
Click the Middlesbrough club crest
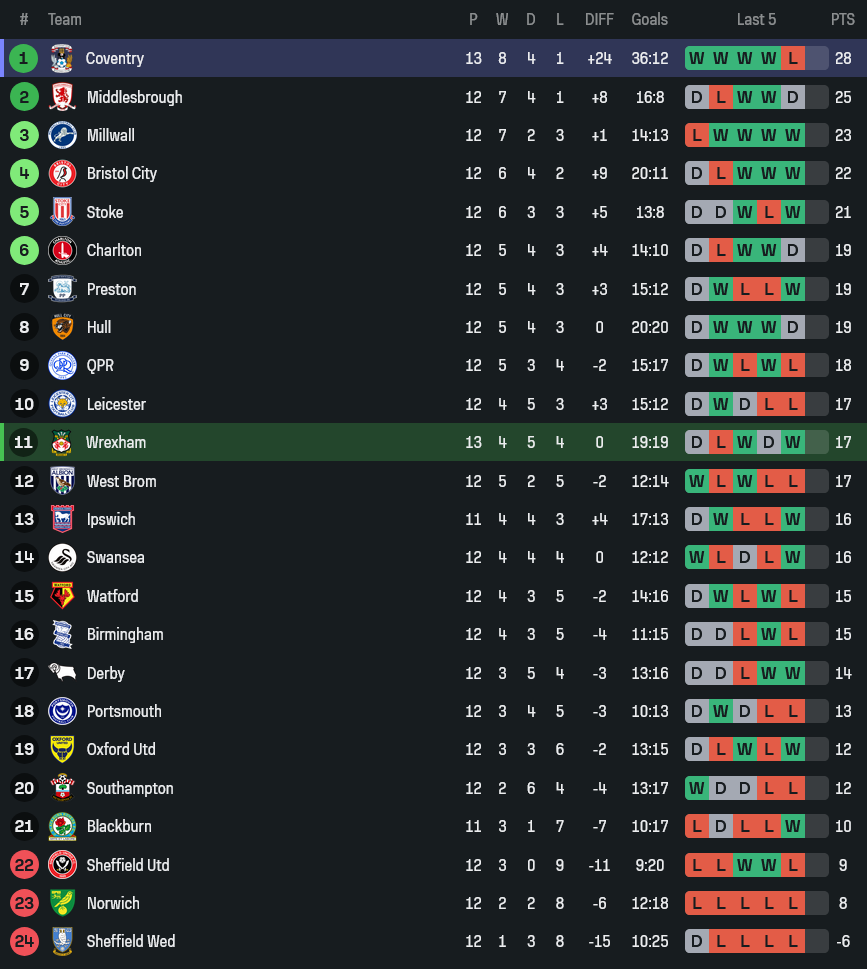(x=62, y=97)
